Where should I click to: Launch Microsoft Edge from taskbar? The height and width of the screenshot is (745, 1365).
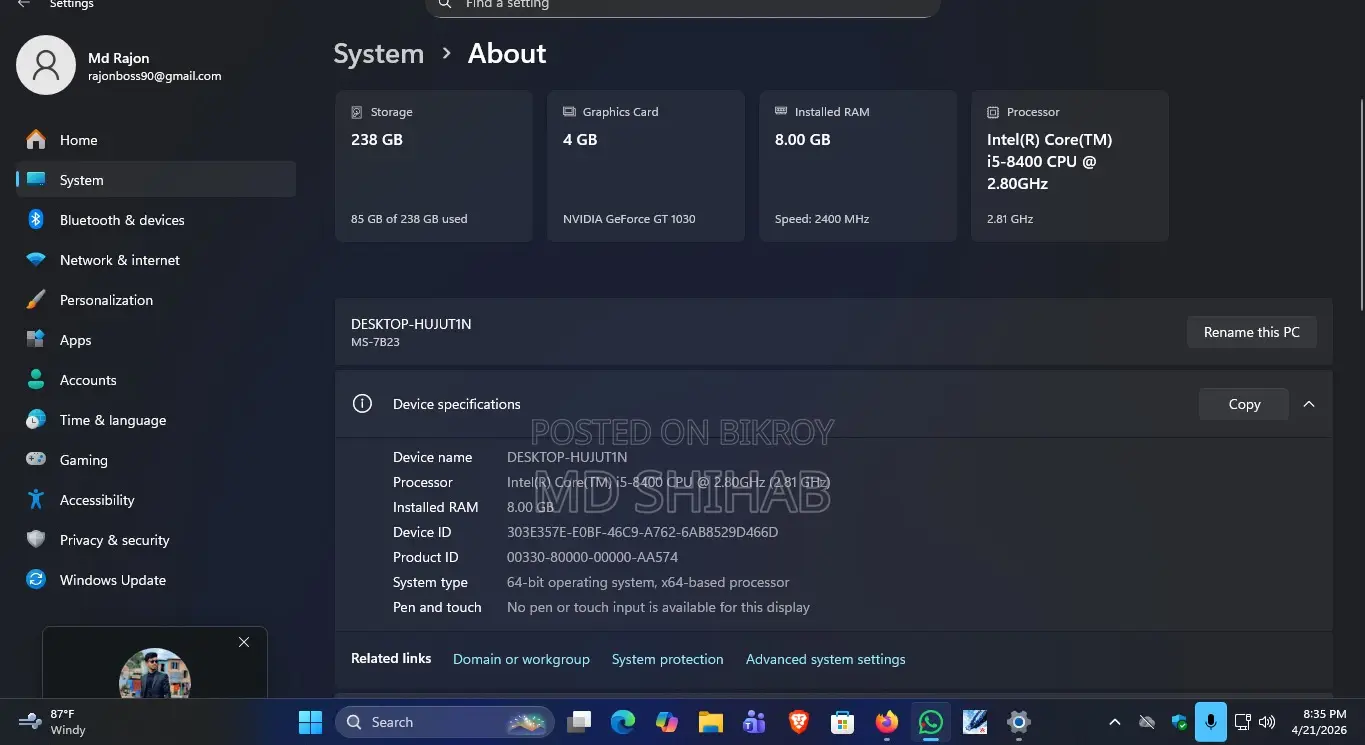pyautogui.click(x=623, y=722)
